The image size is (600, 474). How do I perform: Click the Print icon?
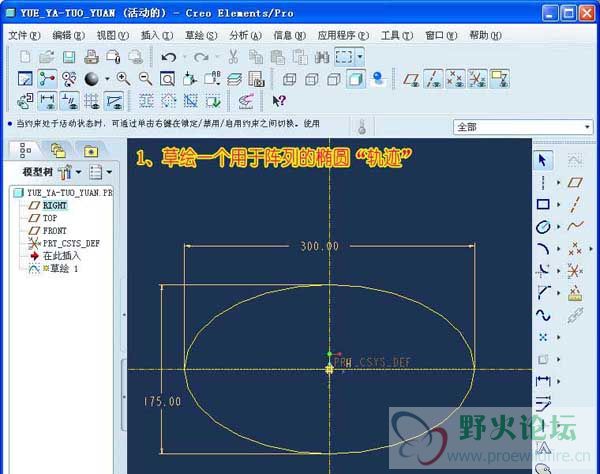point(91,57)
